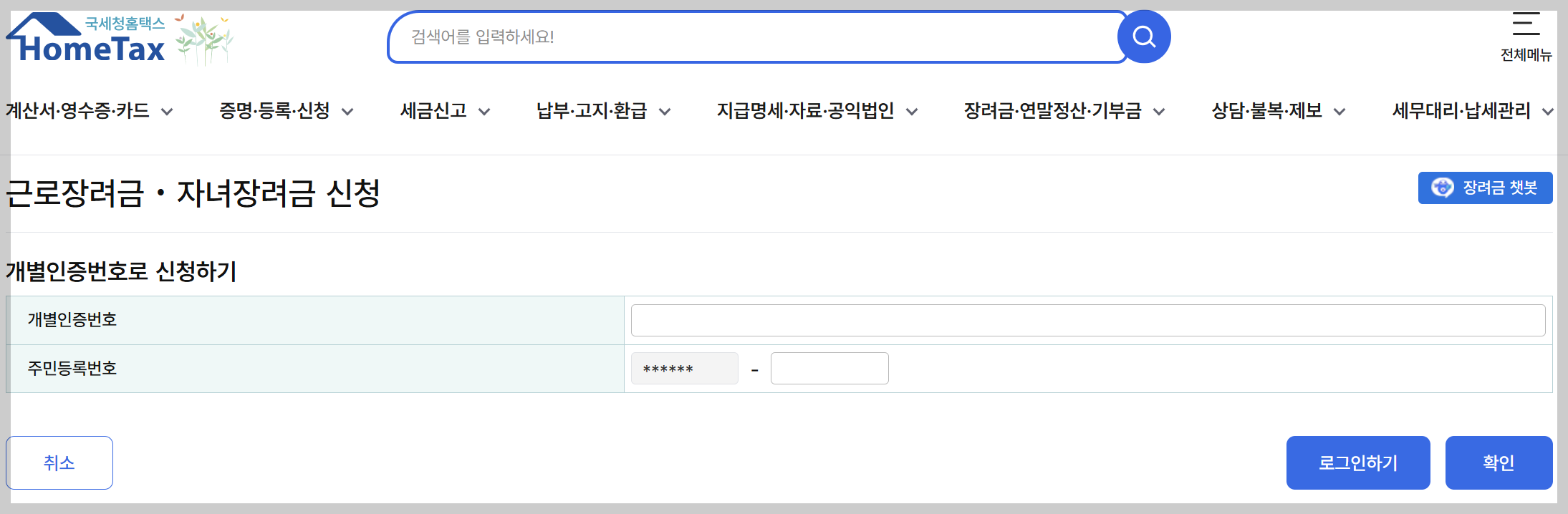The height and width of the screenshot is (514, 1568).
Task: Expand chevron next to 증명·등록·신청
Action: point(347,112)
